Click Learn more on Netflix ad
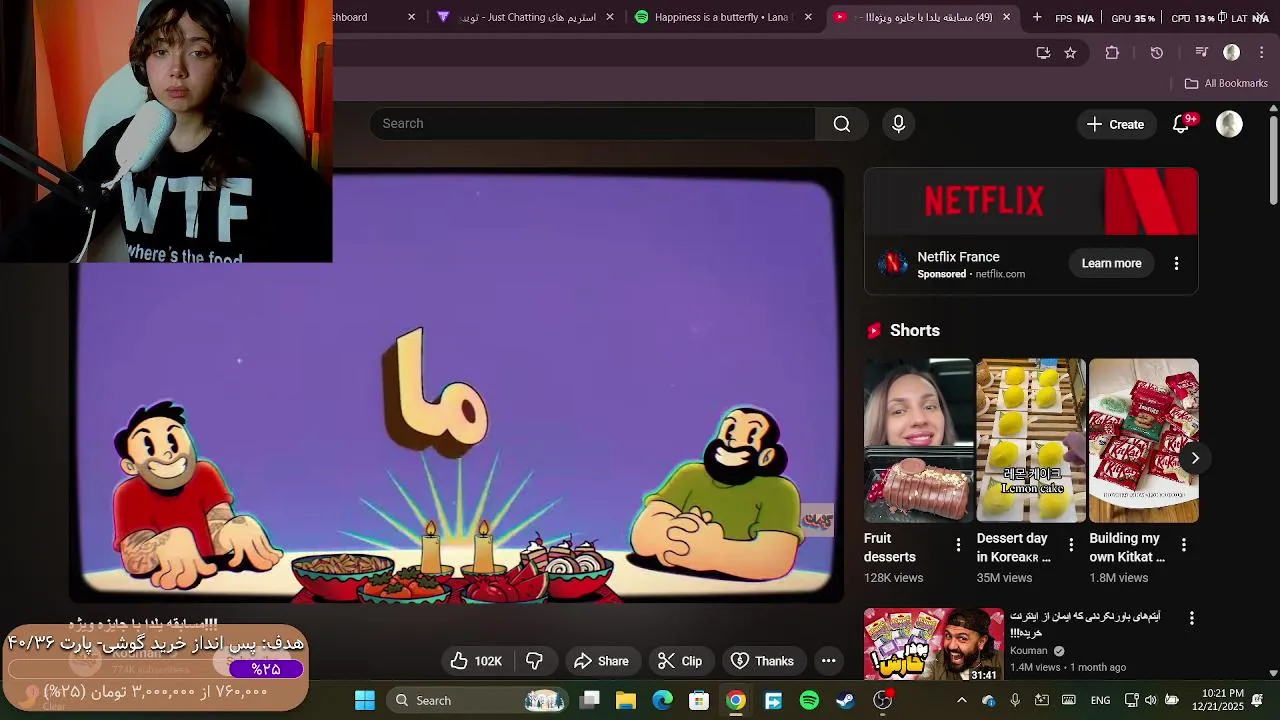 (1111, 264)
